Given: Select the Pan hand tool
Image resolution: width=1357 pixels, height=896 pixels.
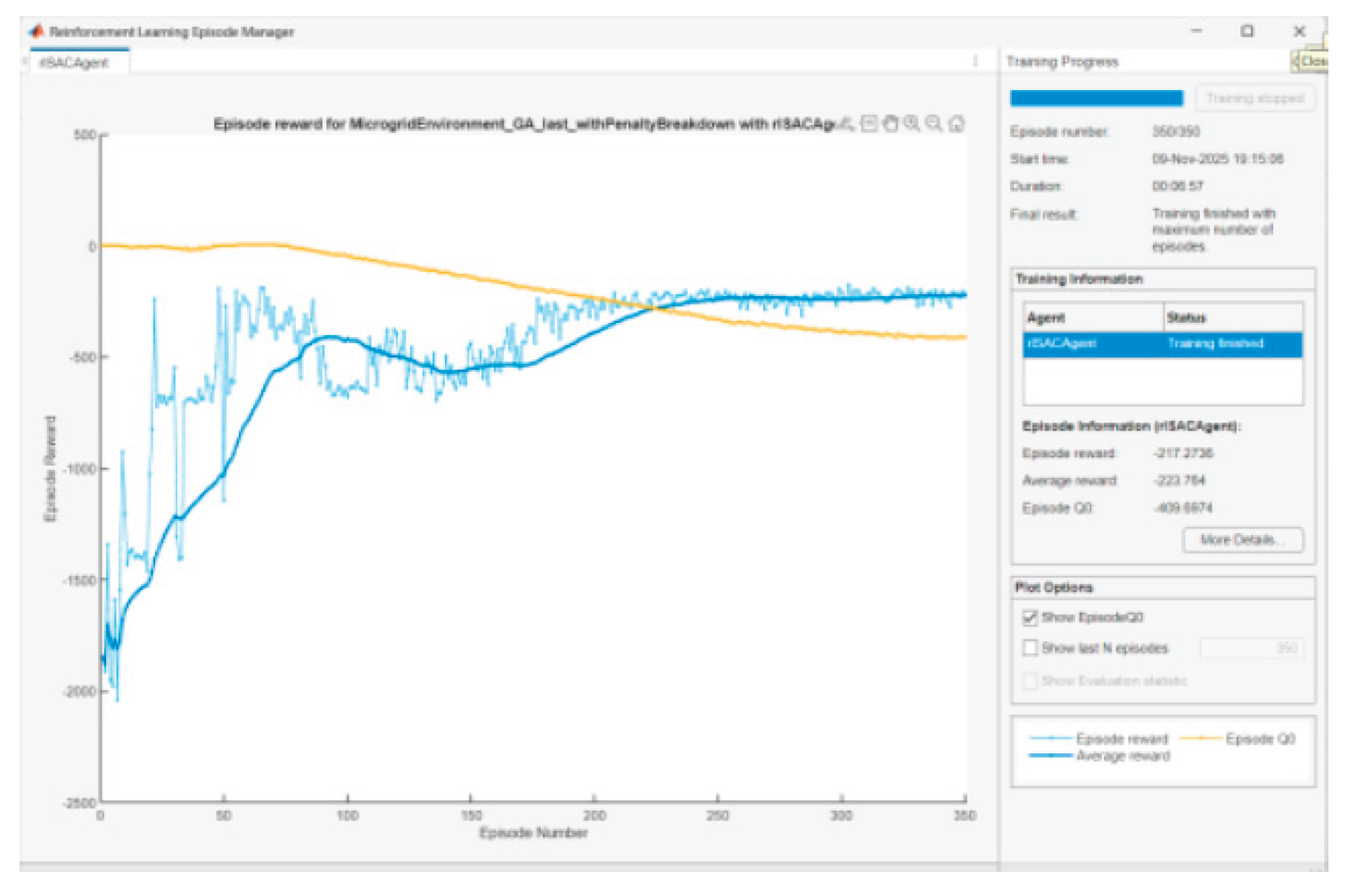Looking at the screenshot, I should [x=890, y=124].
